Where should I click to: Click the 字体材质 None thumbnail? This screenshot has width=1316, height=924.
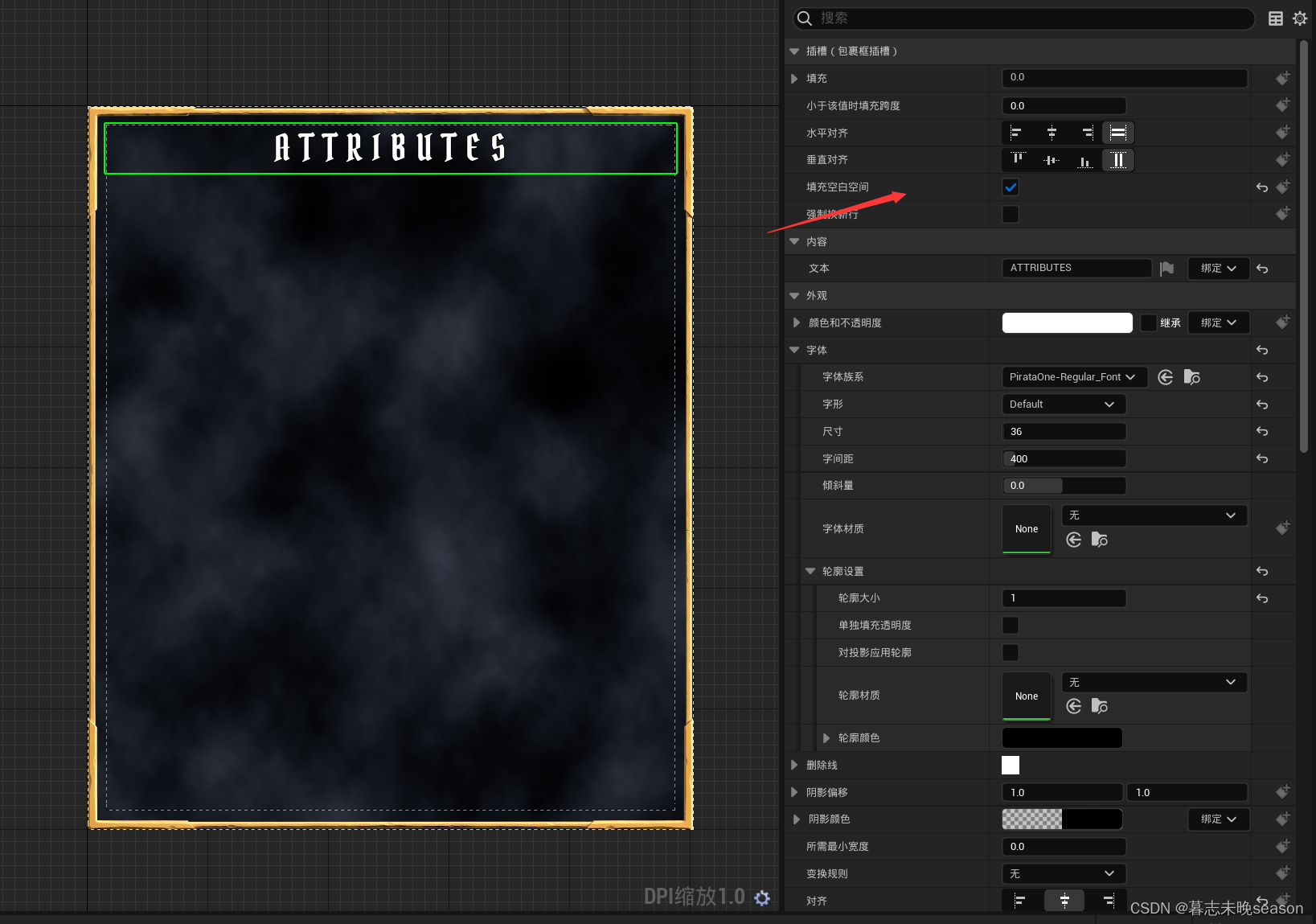click(x=1027, y=528)
